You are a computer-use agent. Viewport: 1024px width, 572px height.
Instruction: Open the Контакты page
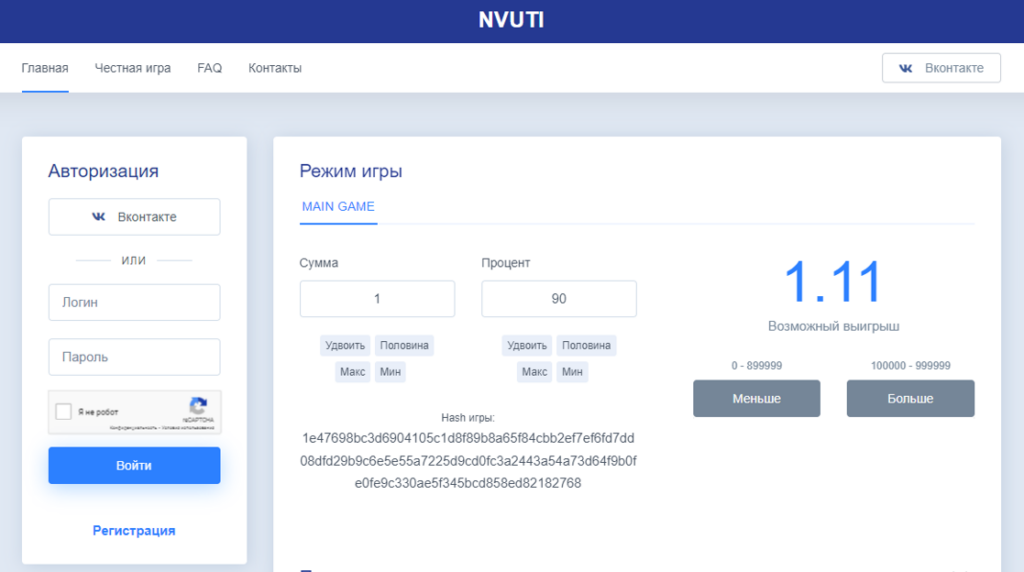click(275, 68)
